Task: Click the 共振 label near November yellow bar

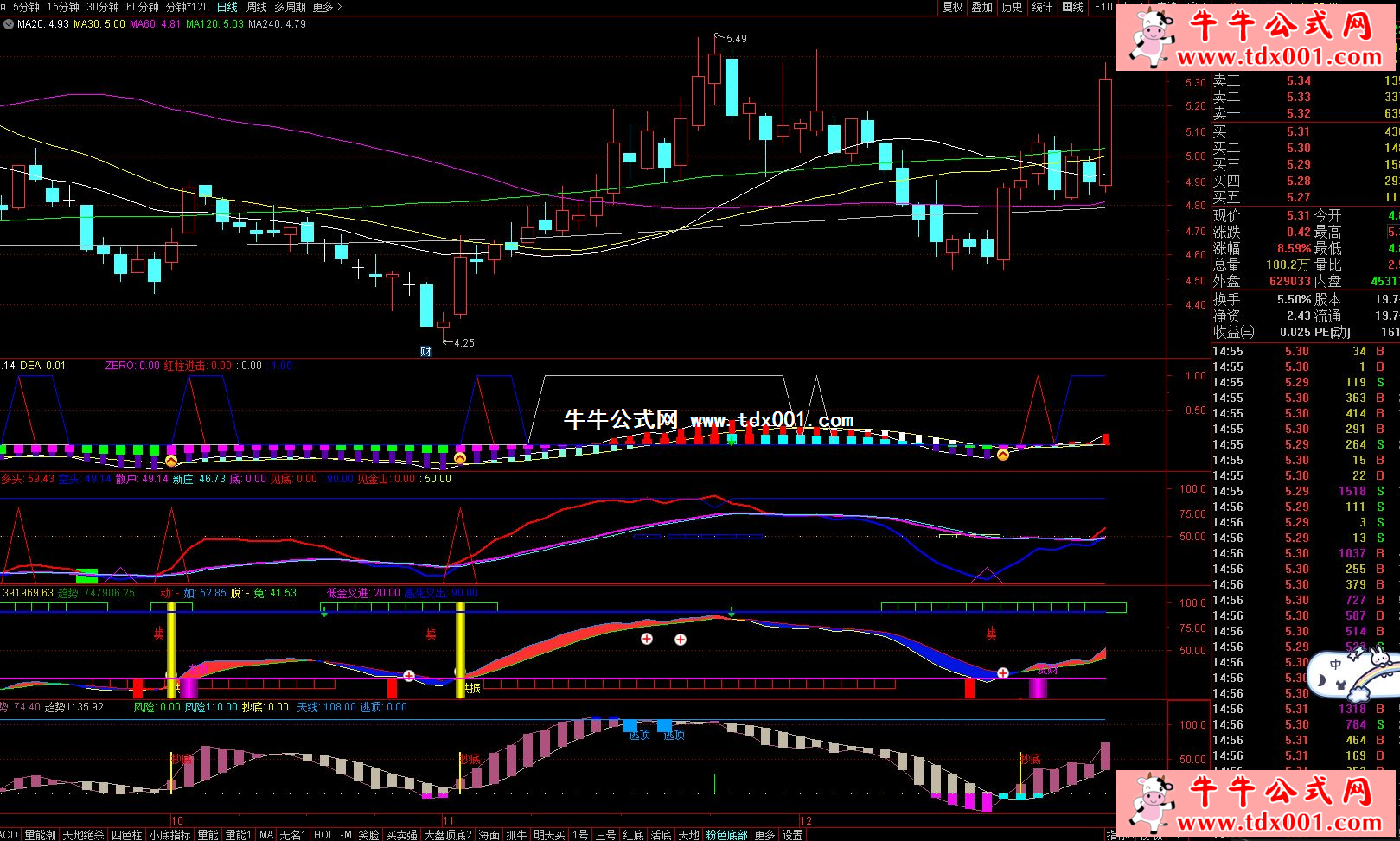Action: 470,688
